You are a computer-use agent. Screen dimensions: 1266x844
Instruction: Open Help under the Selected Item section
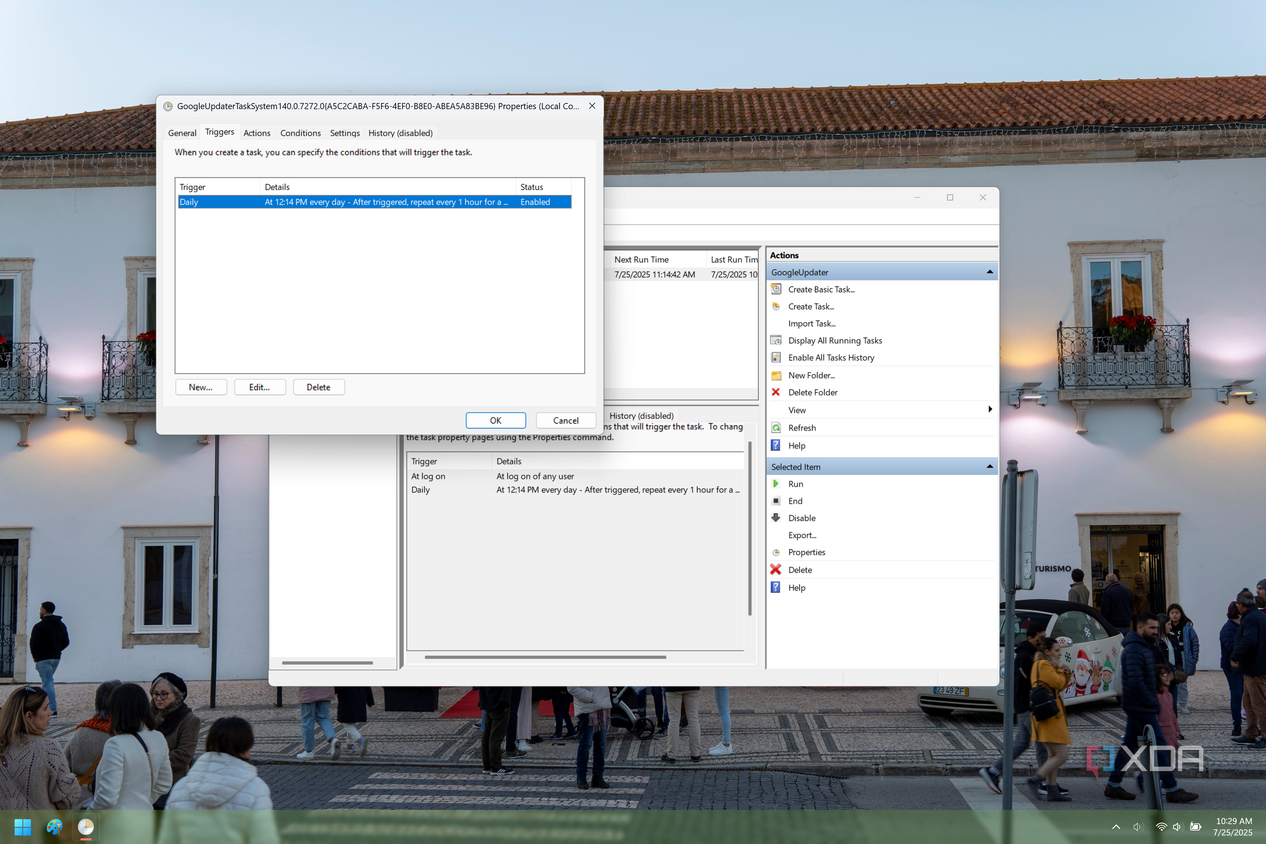pos(796,588)
